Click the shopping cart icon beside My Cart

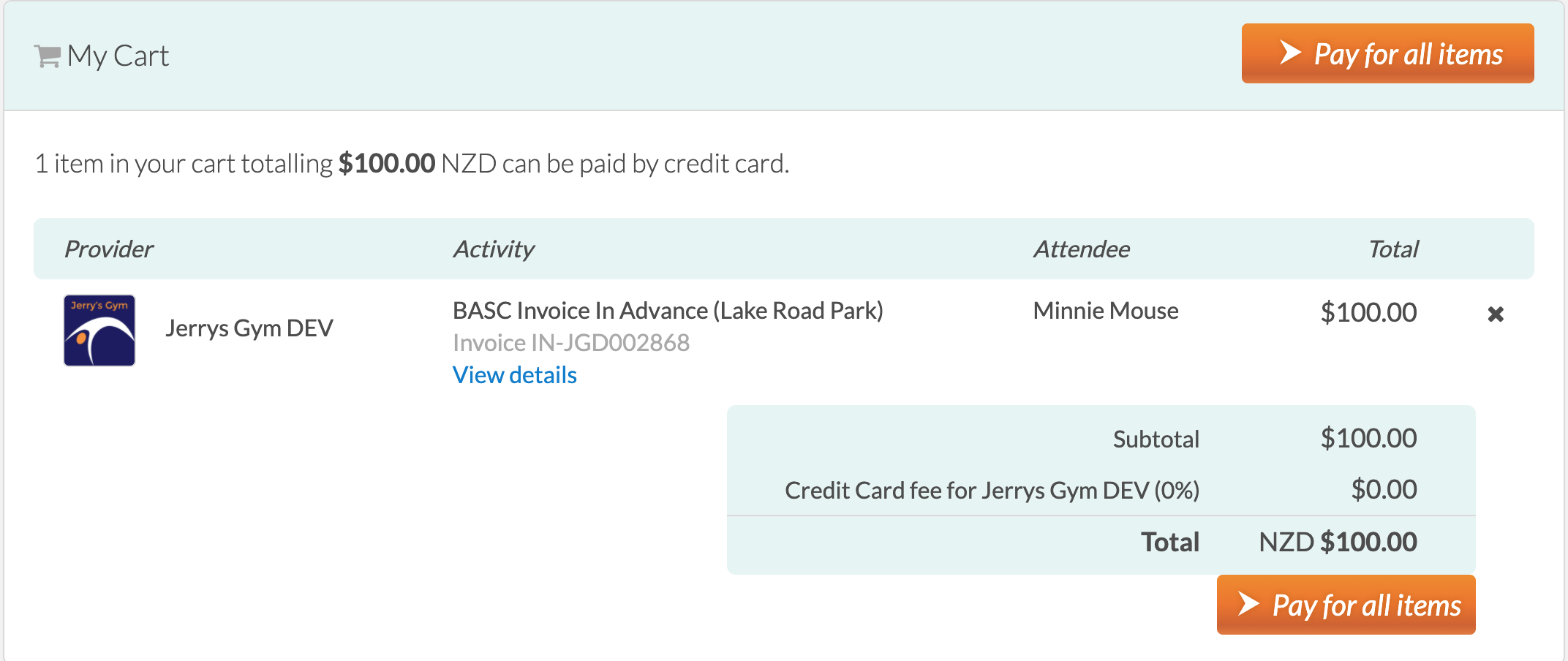point(48,56)
